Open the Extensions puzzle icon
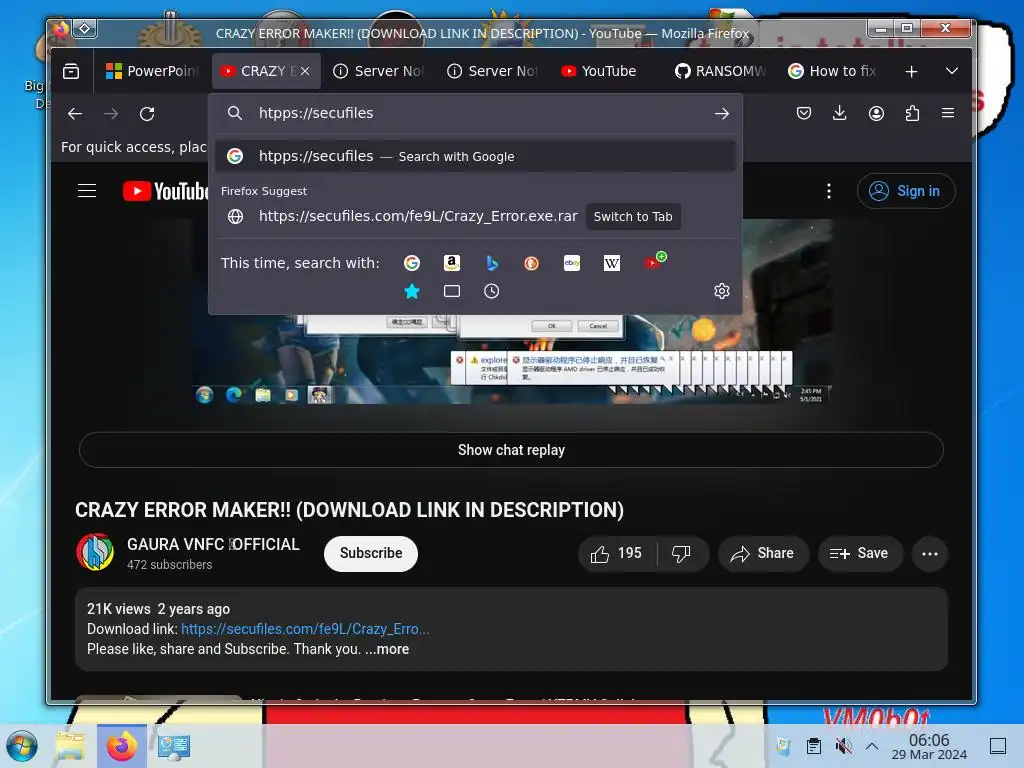Image resolution: width=1024 pixels, height=768 pixels. [x=912, y=113]
